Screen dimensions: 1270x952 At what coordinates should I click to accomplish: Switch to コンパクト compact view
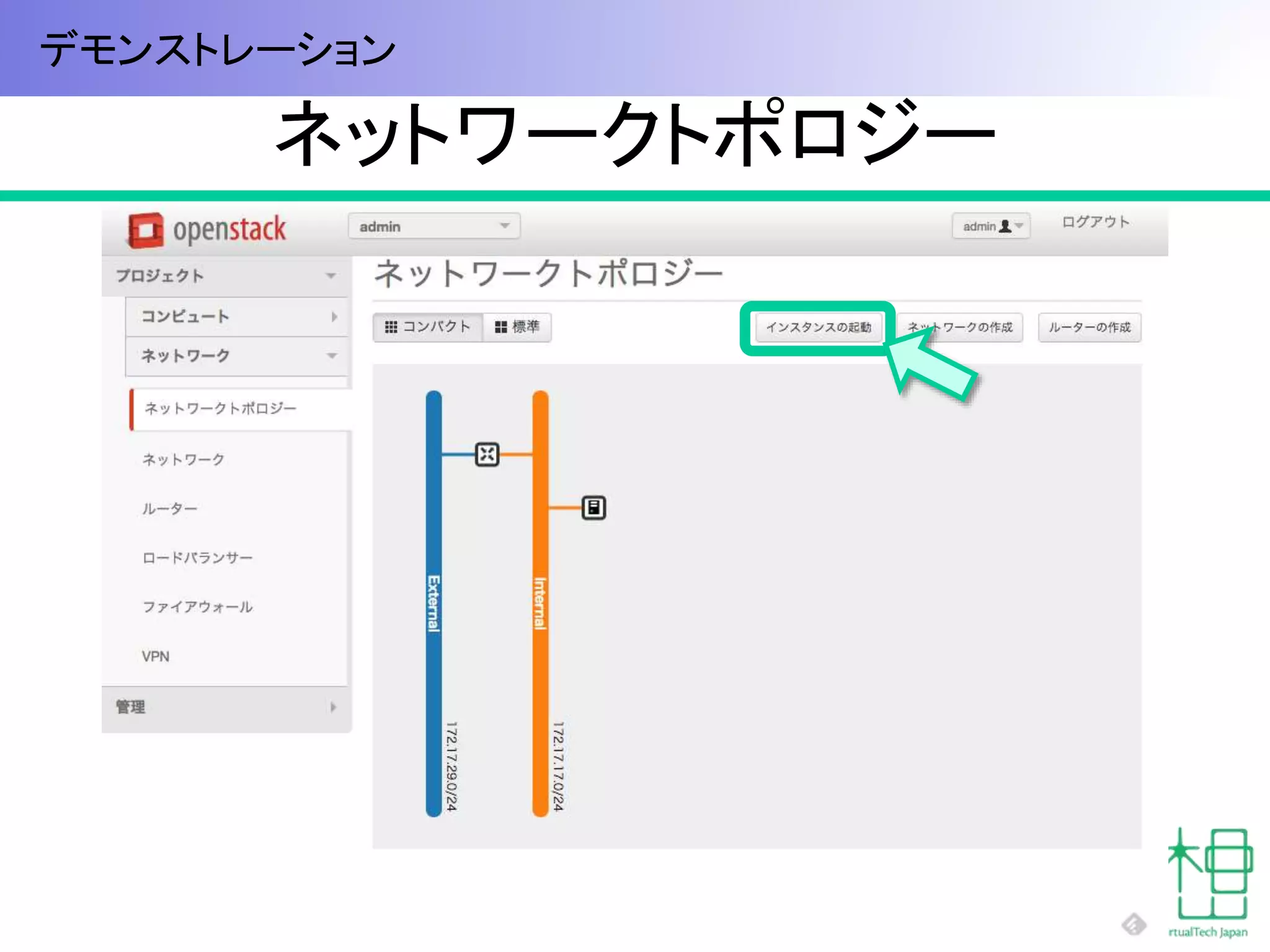point(427,327)
